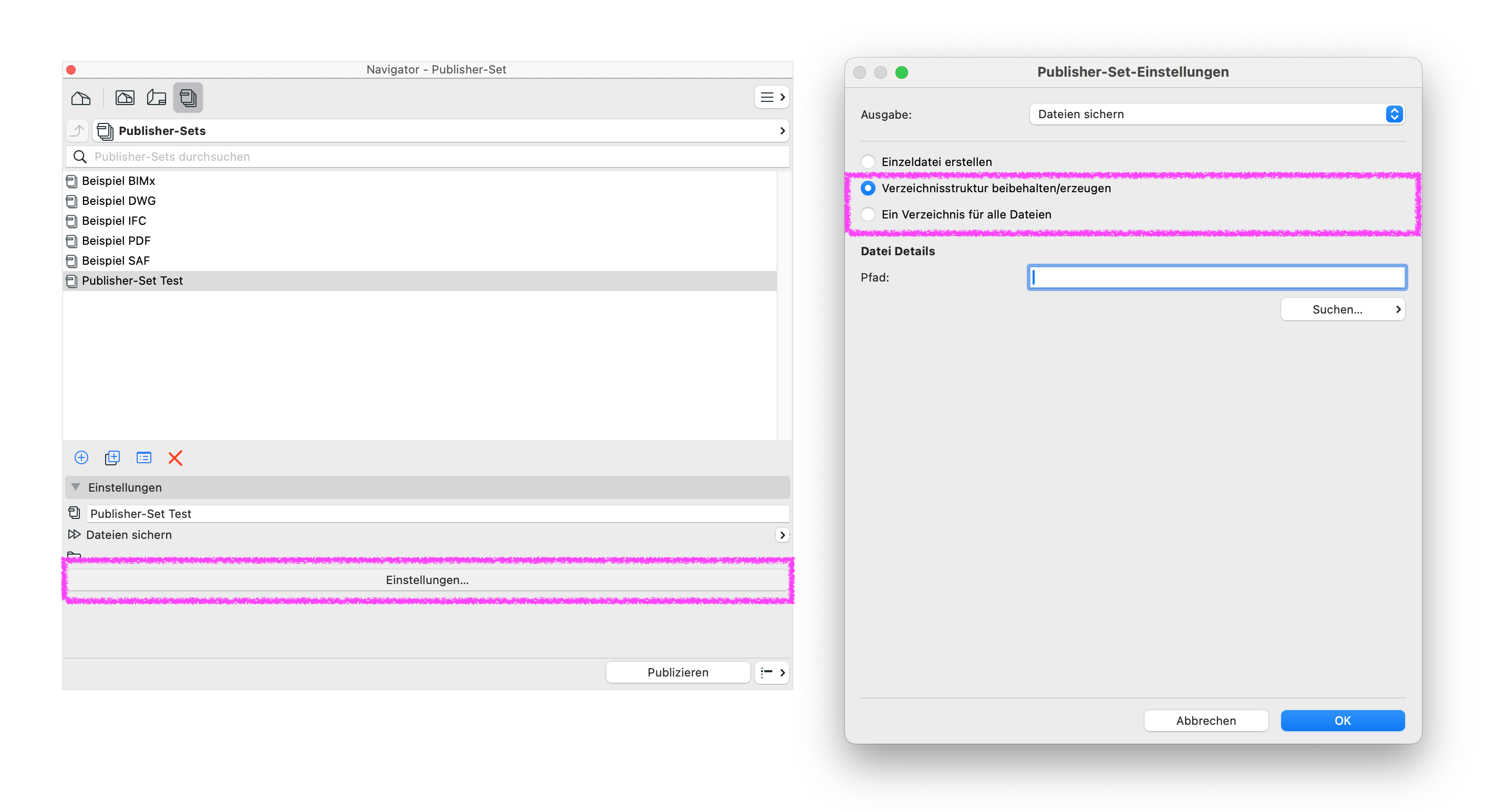Image resolution: width=1485 pixels, height=812 pixels.
Task: Click the magnifier search icon
Action: pos(80,157)
